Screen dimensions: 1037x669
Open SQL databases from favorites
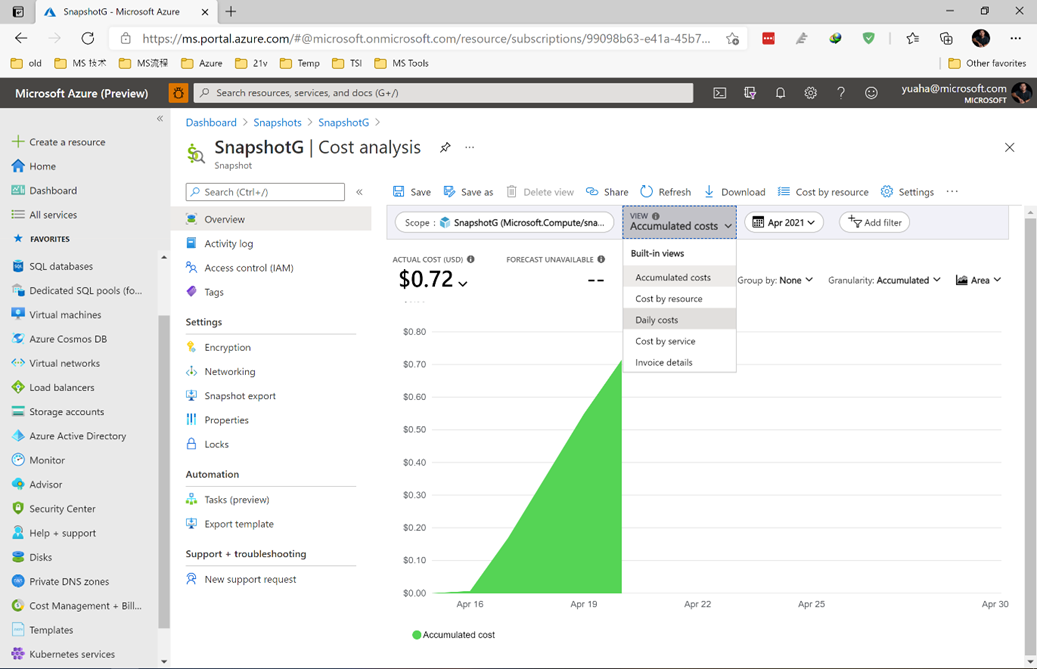point(62,266)
